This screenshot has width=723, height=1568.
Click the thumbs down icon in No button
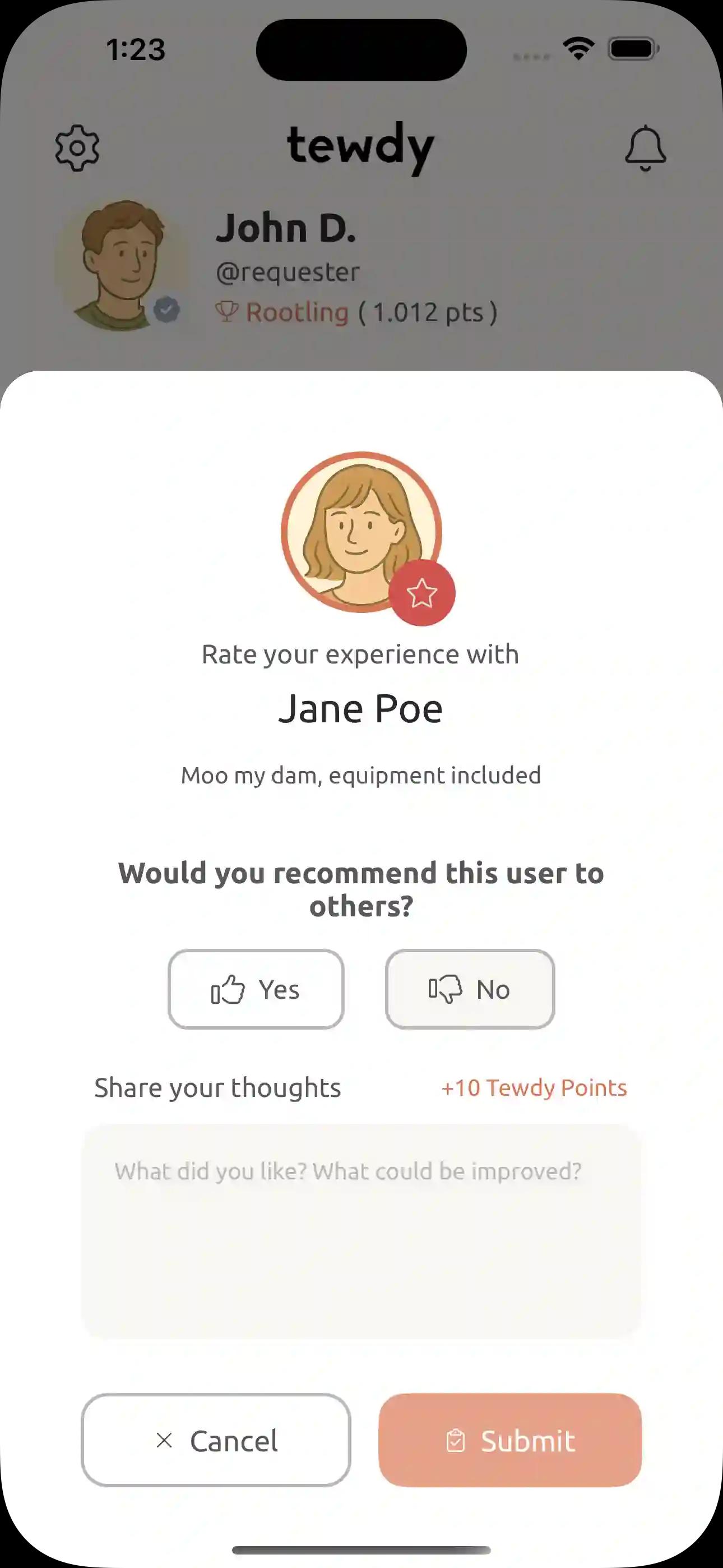[445, 989]
